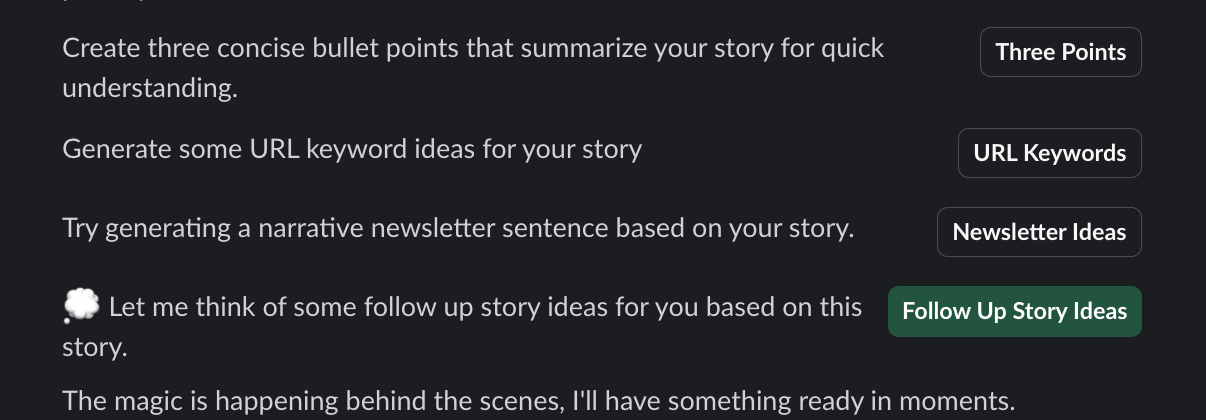Click the 'magic is happening behind the scenes' message
Viewport: 1206px width, 420px height.
(330, 402)
